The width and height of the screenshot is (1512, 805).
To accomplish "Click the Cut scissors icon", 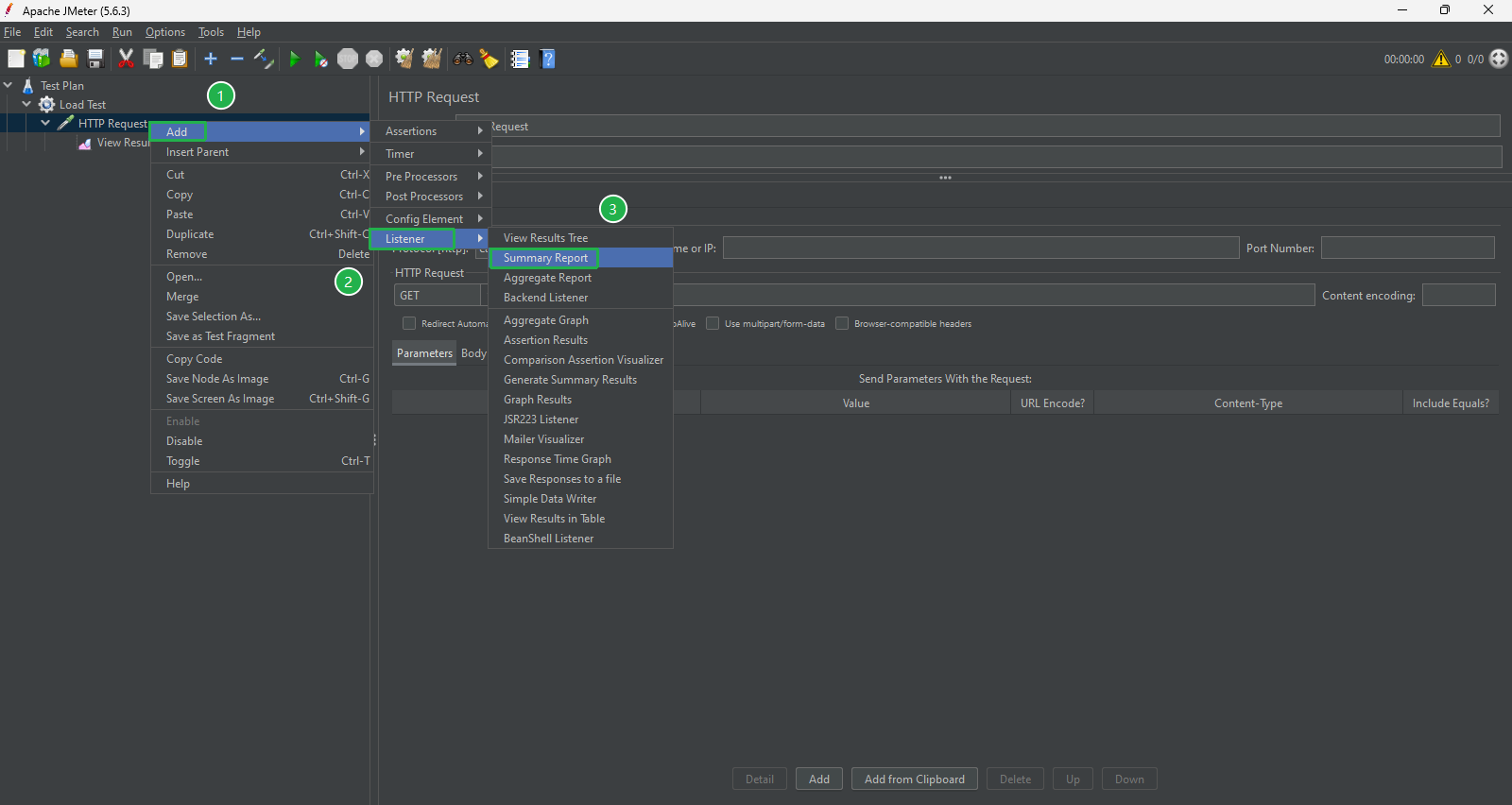I will coord(126,59).
